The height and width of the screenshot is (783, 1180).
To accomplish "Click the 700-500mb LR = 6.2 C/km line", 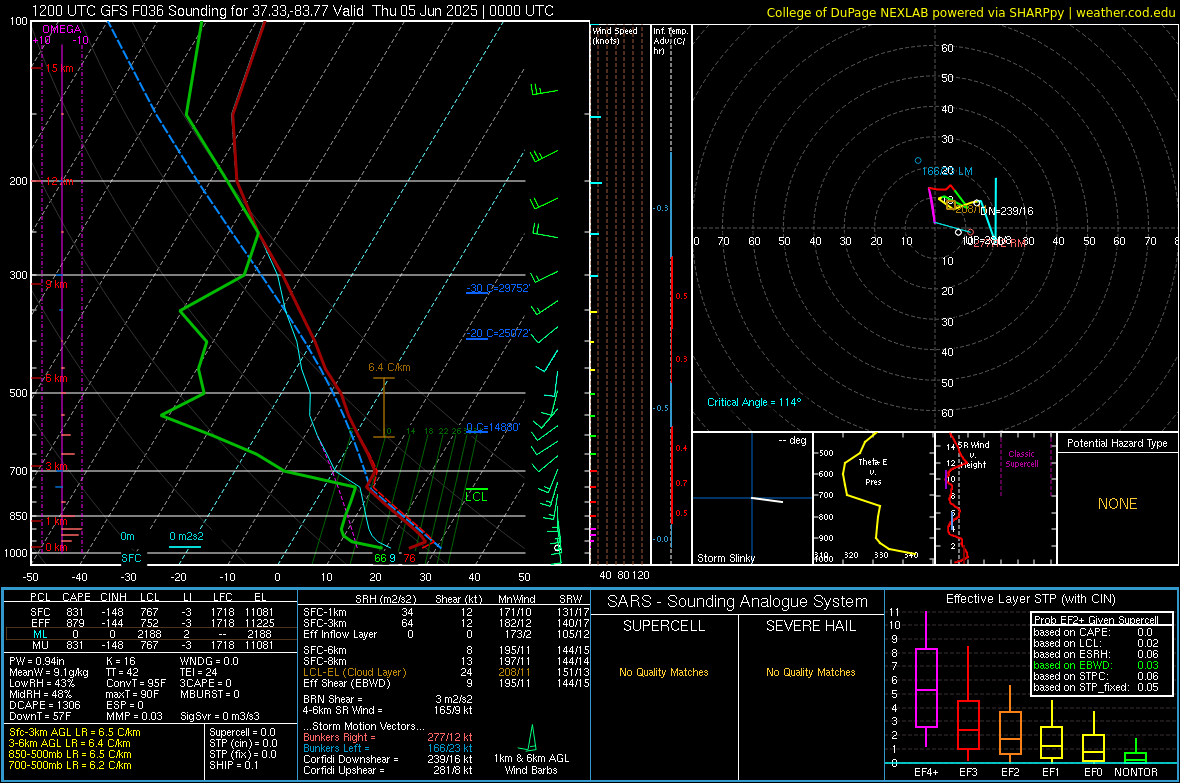I will coord(70,765).
